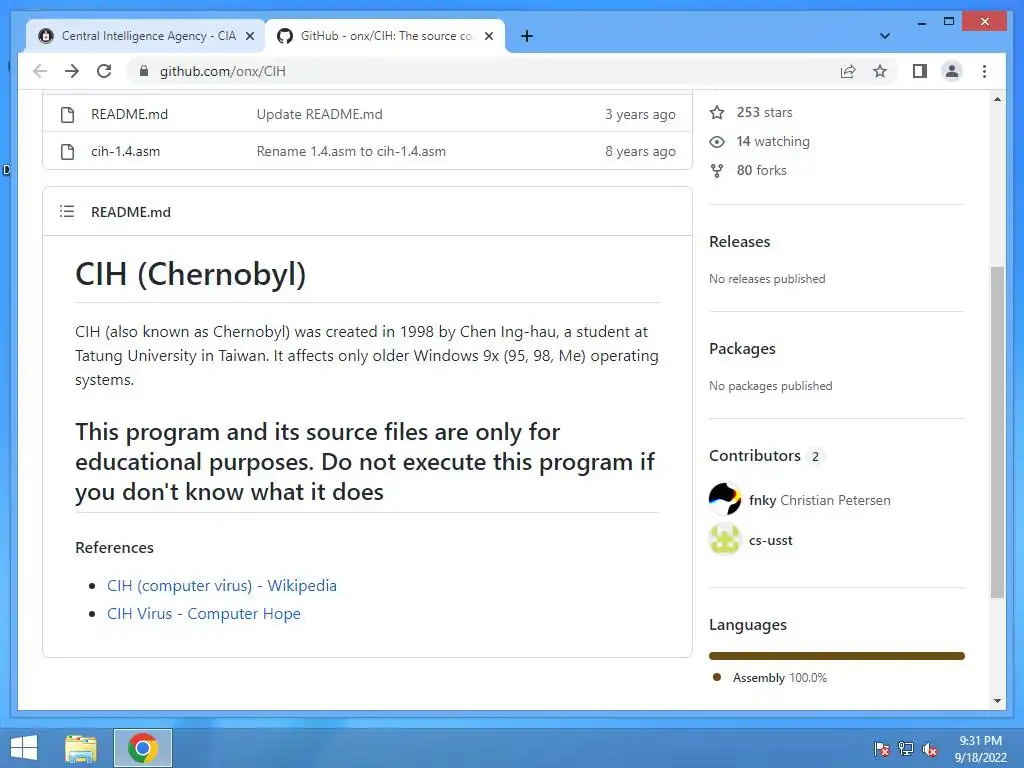Click the 3 years ago timestamp

640,114
